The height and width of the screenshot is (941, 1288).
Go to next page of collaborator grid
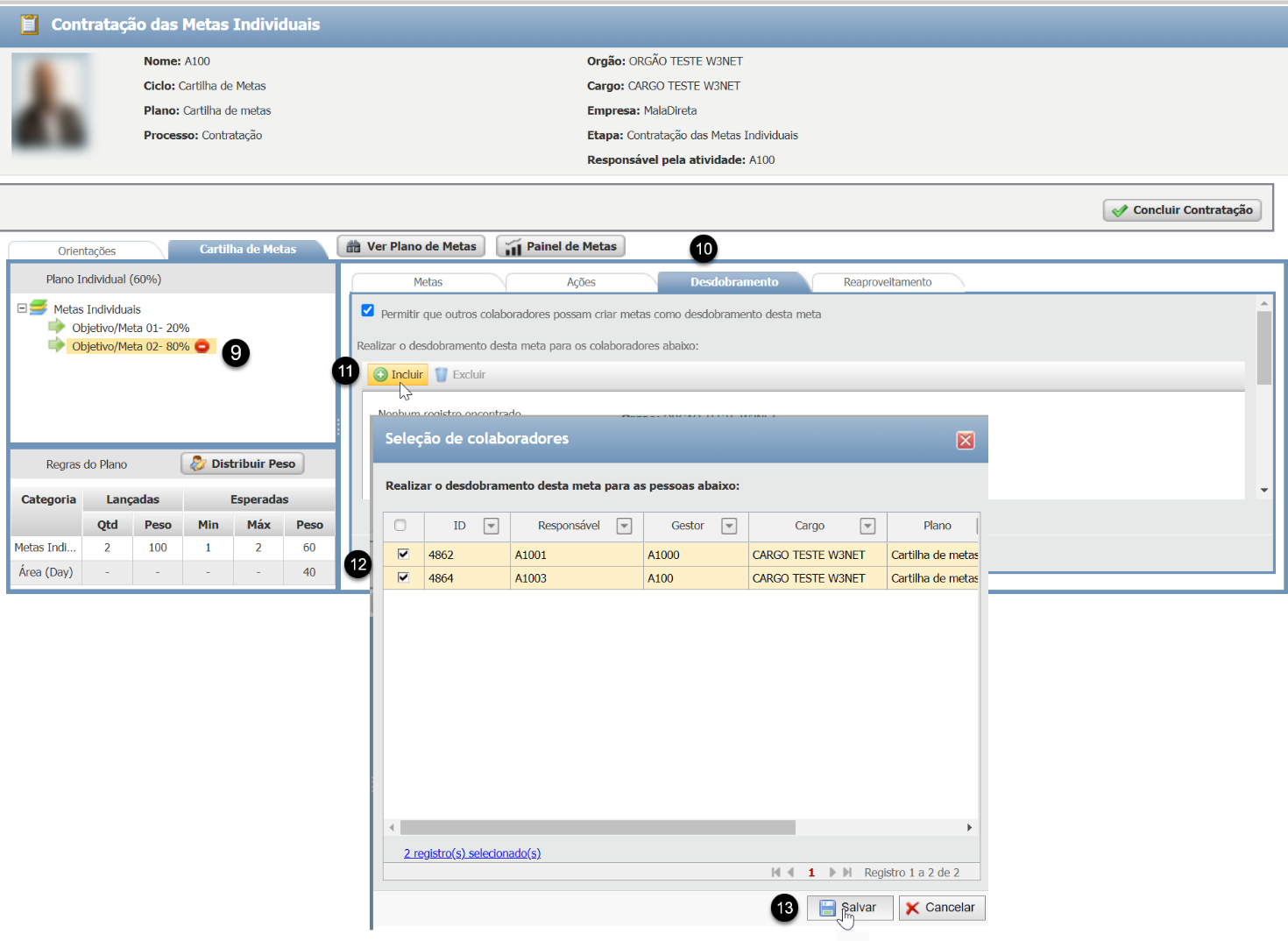click(x=832, y=873)
